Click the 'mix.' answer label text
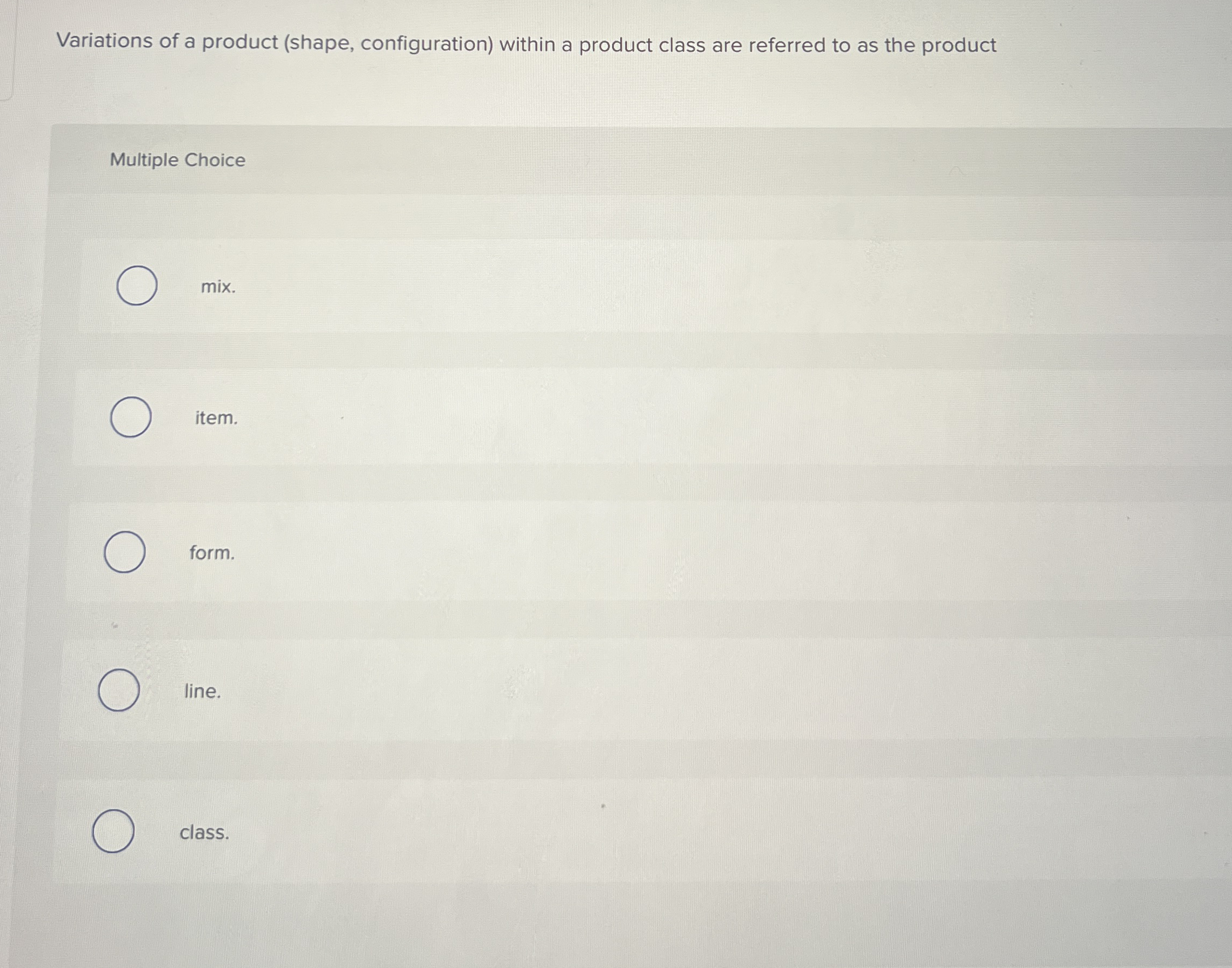Viewport: 1232px width, 968px height. pyautogui.click(x=218, y=288)
